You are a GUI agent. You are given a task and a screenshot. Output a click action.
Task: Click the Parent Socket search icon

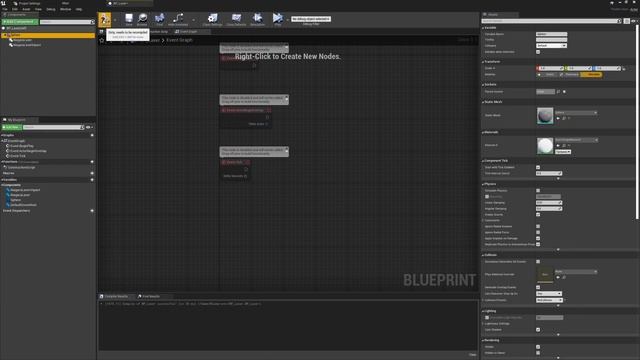click(x=558, y=91)
